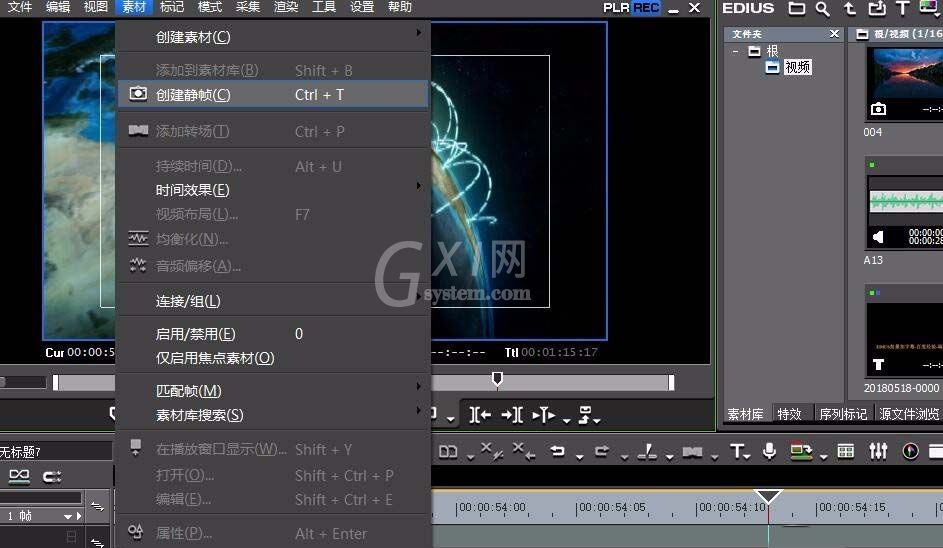Screen dimensions: 943x548
Task: Click the undo arrow in timeline toolbar
Action: coord(558,451)
